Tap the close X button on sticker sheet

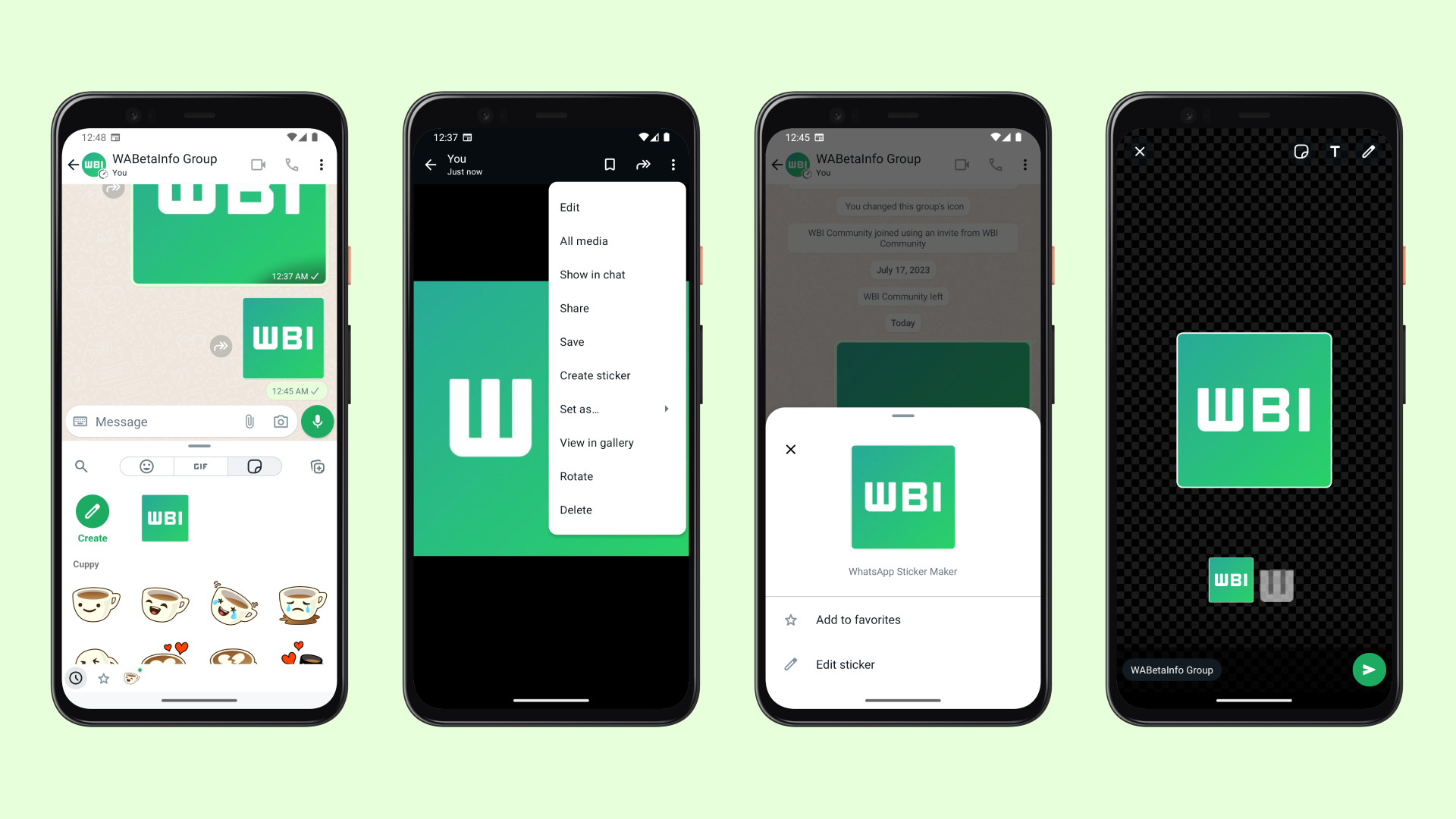(790, 449)
